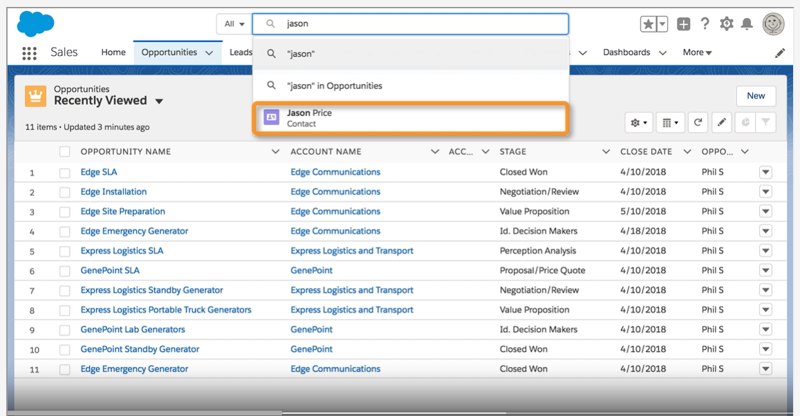Open List View Controls gear

coord(639,123)
